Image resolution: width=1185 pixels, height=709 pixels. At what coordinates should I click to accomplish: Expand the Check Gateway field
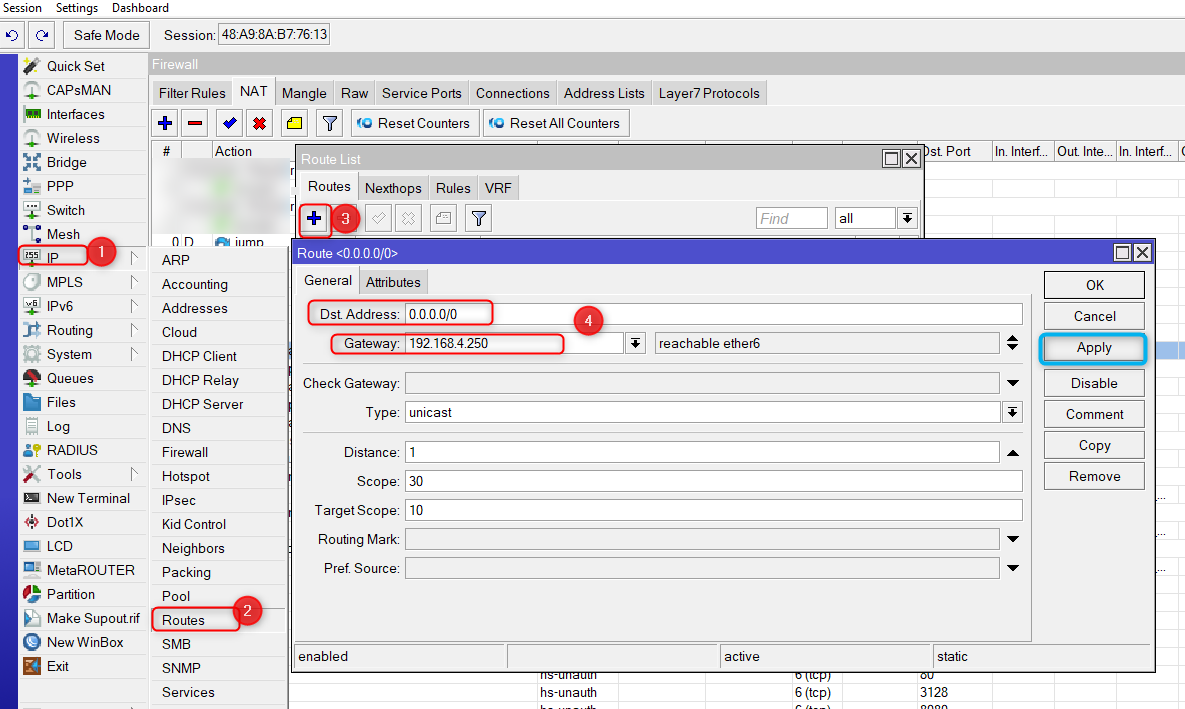pyautogui.click(x=1012, y=383)
